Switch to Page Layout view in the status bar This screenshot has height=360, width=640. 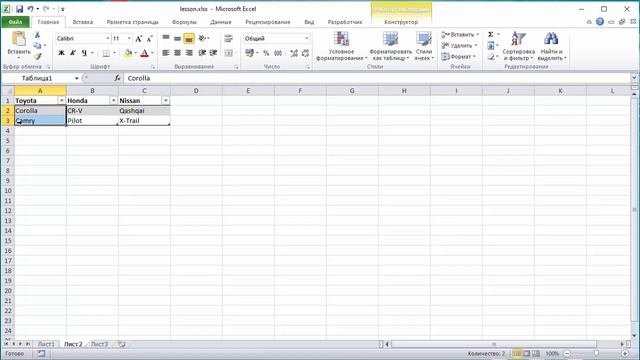(x=527, y=353)
